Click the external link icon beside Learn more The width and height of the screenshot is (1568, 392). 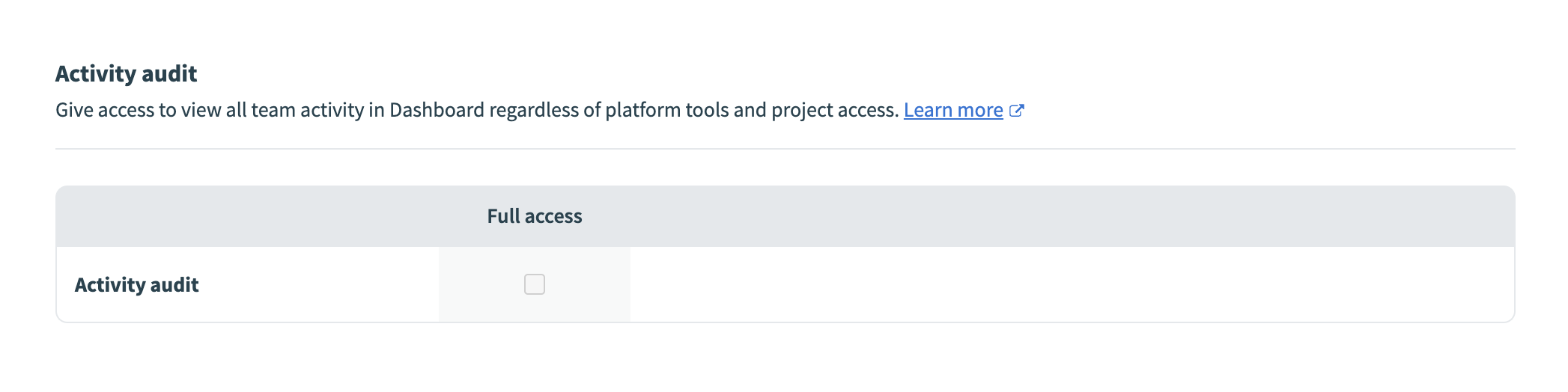pyautogui.click(x=1016, y=111)
